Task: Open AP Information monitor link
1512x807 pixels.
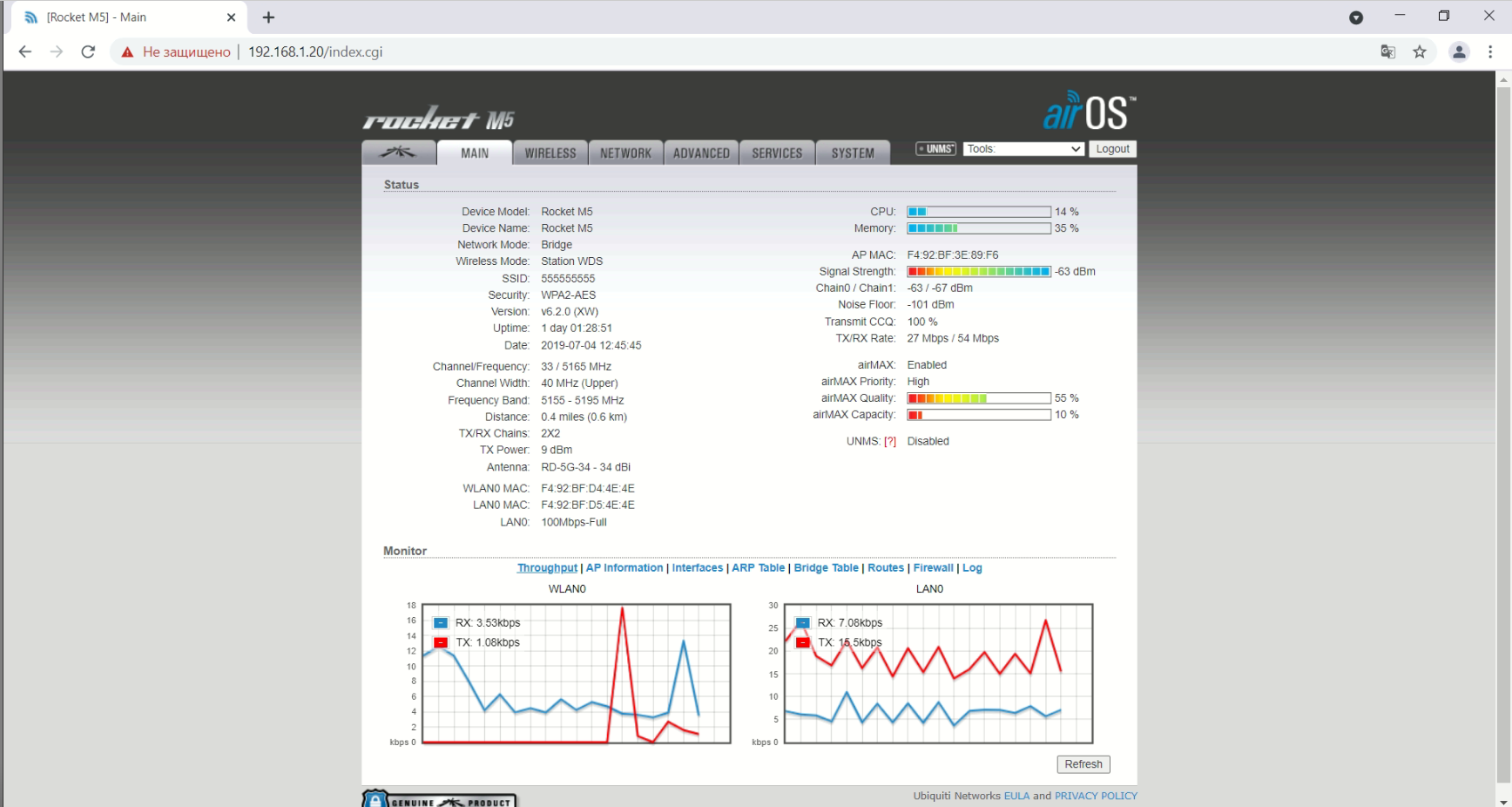Action: (x=624, y=568)
